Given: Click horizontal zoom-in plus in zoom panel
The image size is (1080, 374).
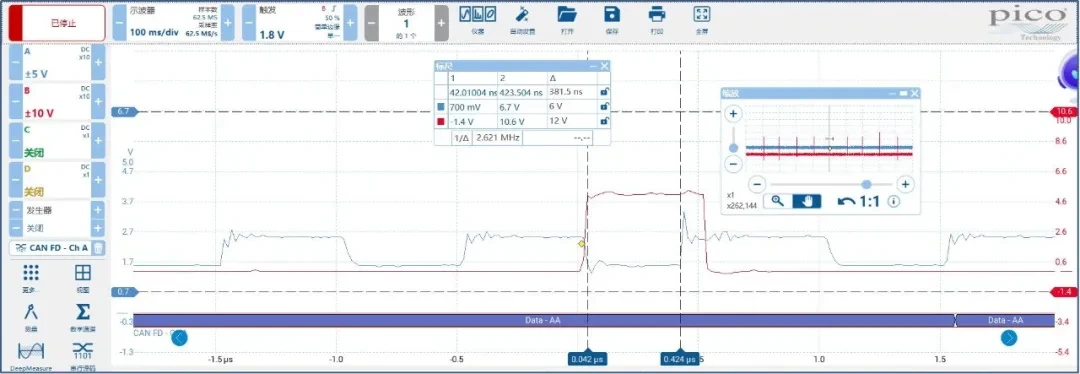Looking at the screenshot, I should tap(905, 184).
